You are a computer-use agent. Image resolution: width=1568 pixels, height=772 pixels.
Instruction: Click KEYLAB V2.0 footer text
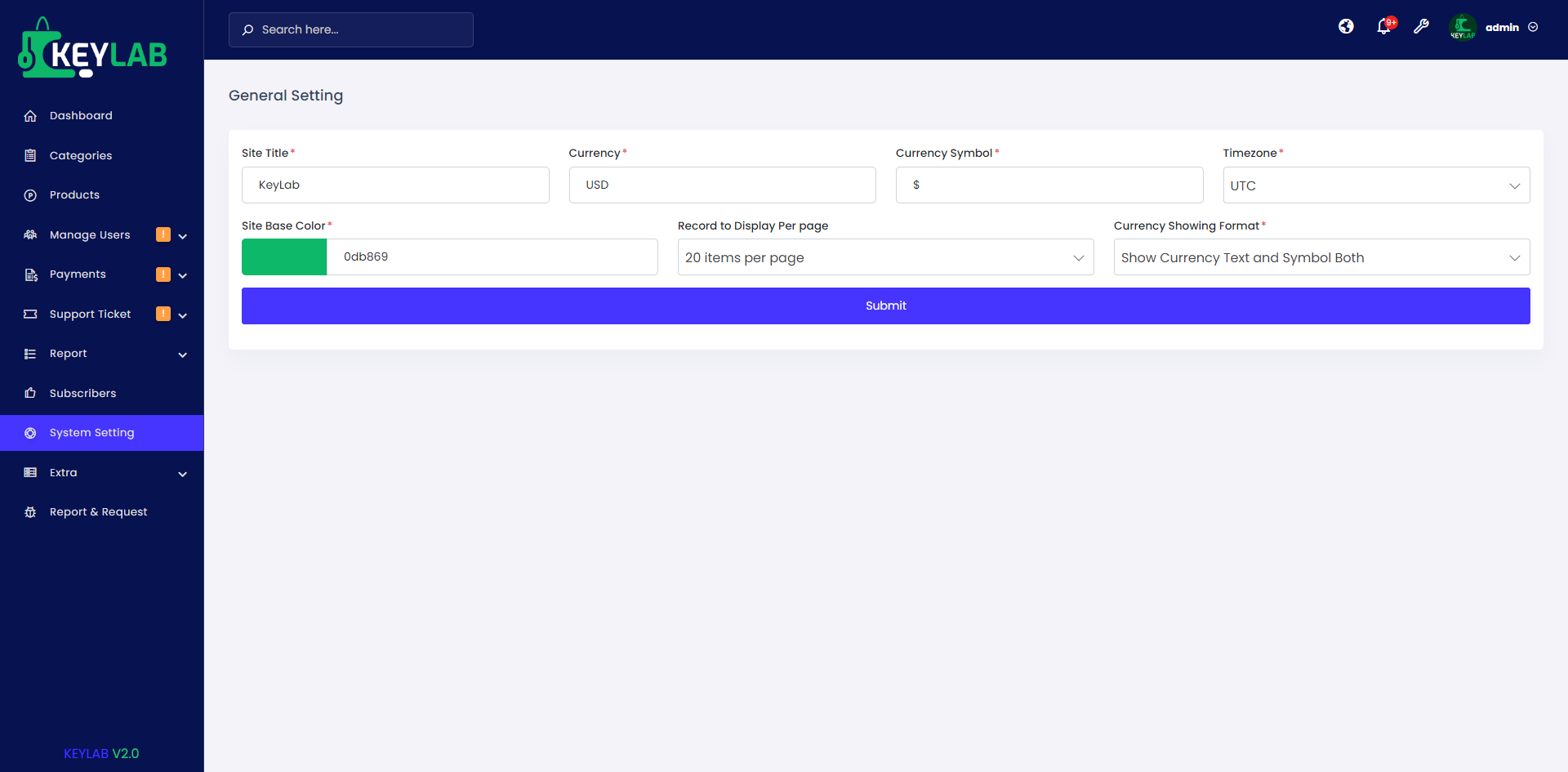(101, 753)
